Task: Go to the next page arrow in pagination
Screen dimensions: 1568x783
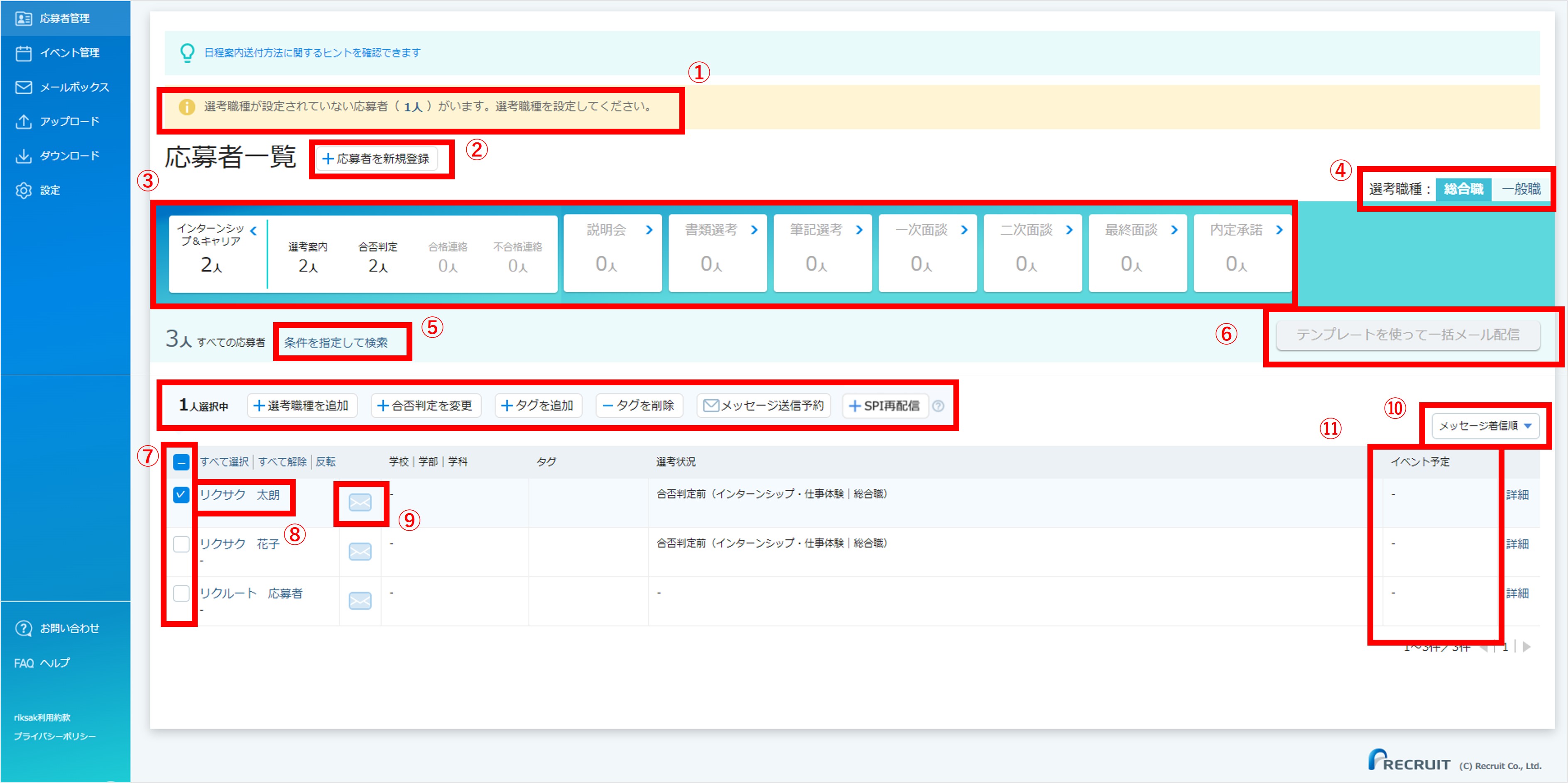Action: (1526, 647)
